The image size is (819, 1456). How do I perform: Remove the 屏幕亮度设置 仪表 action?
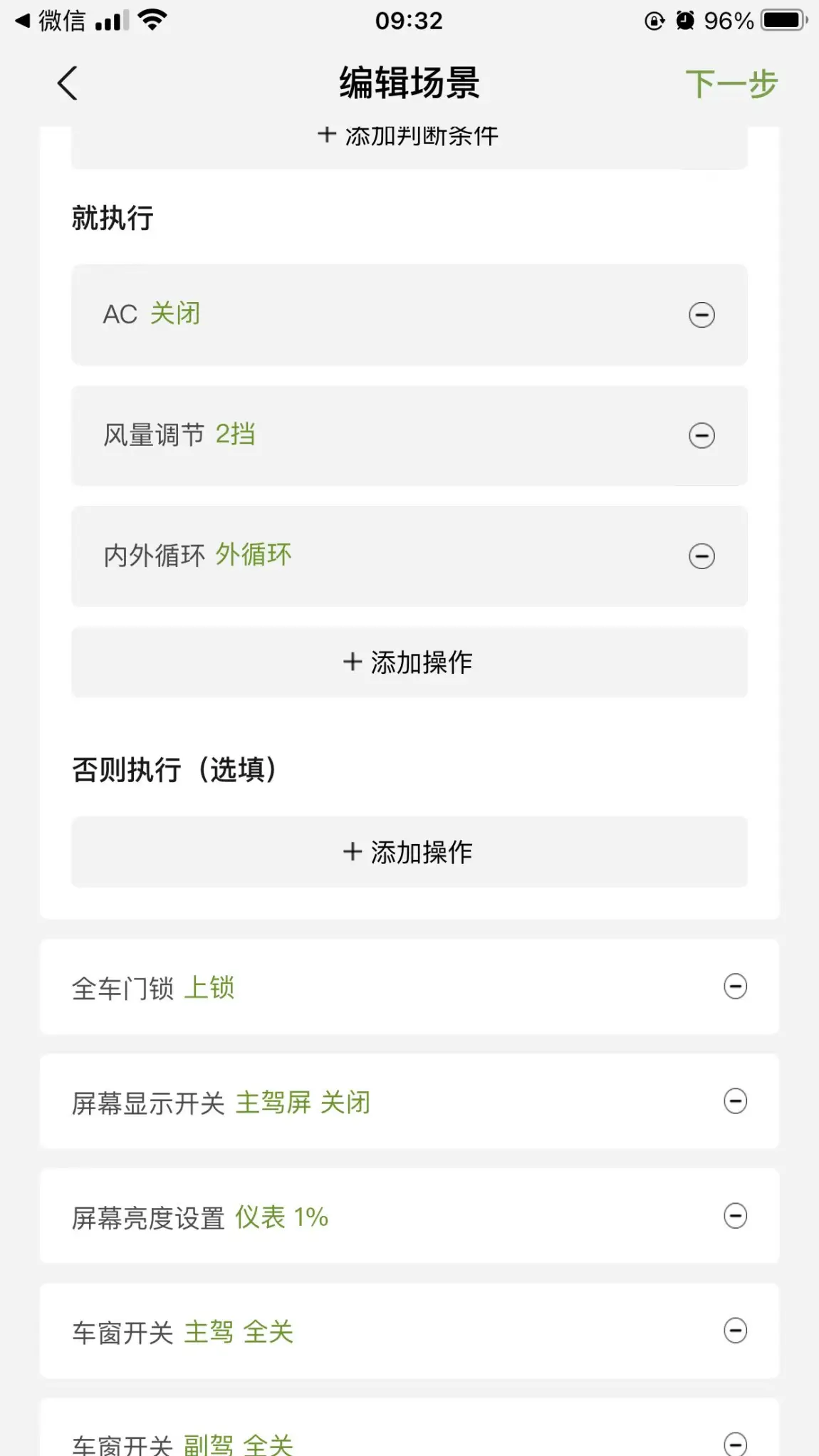point(735,1216)
